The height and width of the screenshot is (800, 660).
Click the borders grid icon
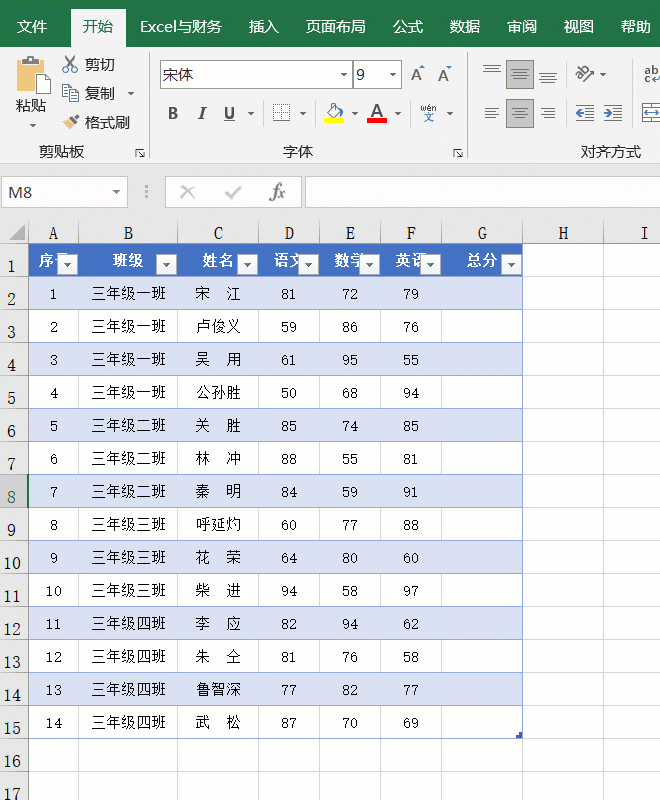pyautogui.click(x=282, y=113)
